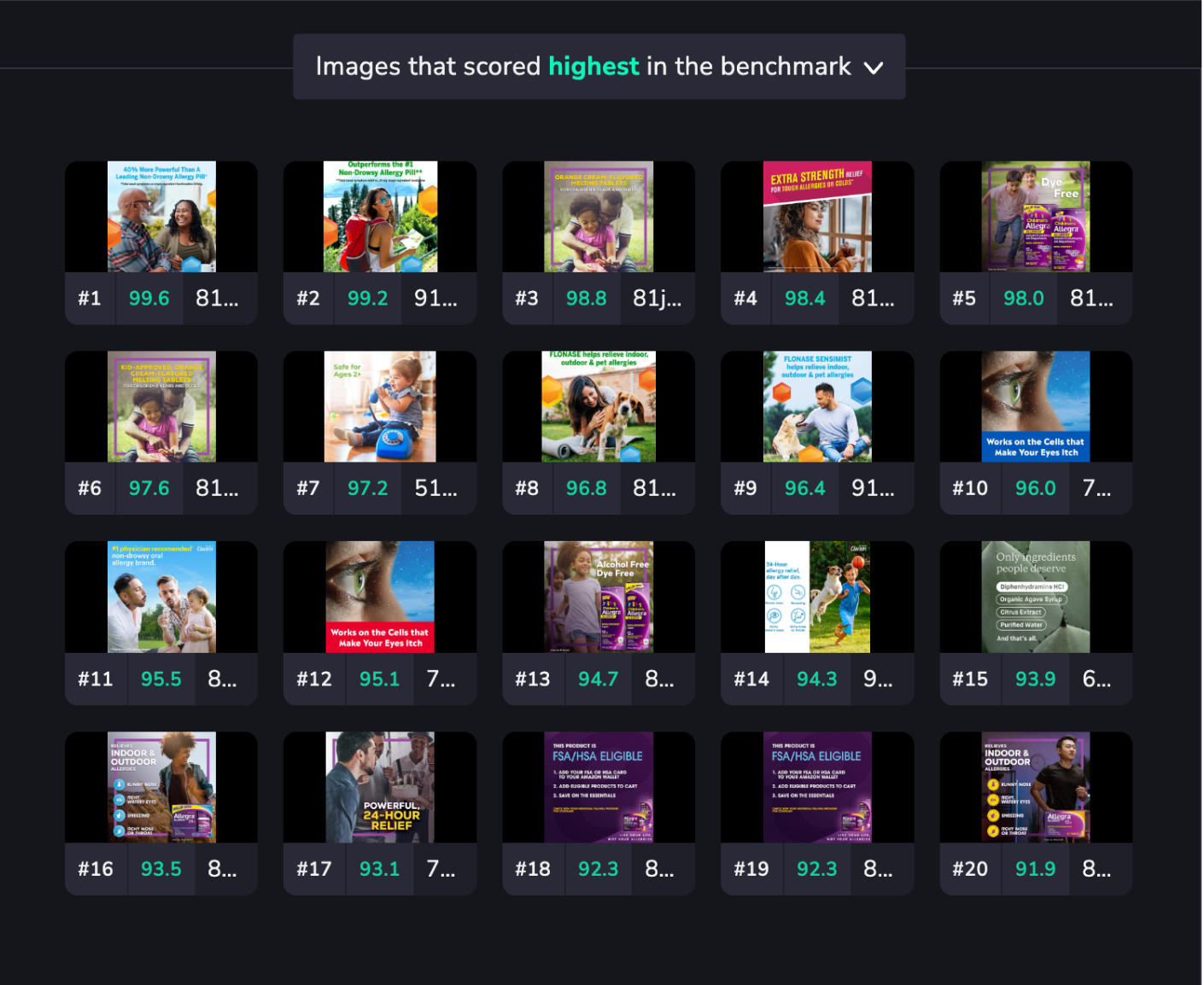Open the Extra Strength Relief ad image
1204x985 pixels.
817,217
